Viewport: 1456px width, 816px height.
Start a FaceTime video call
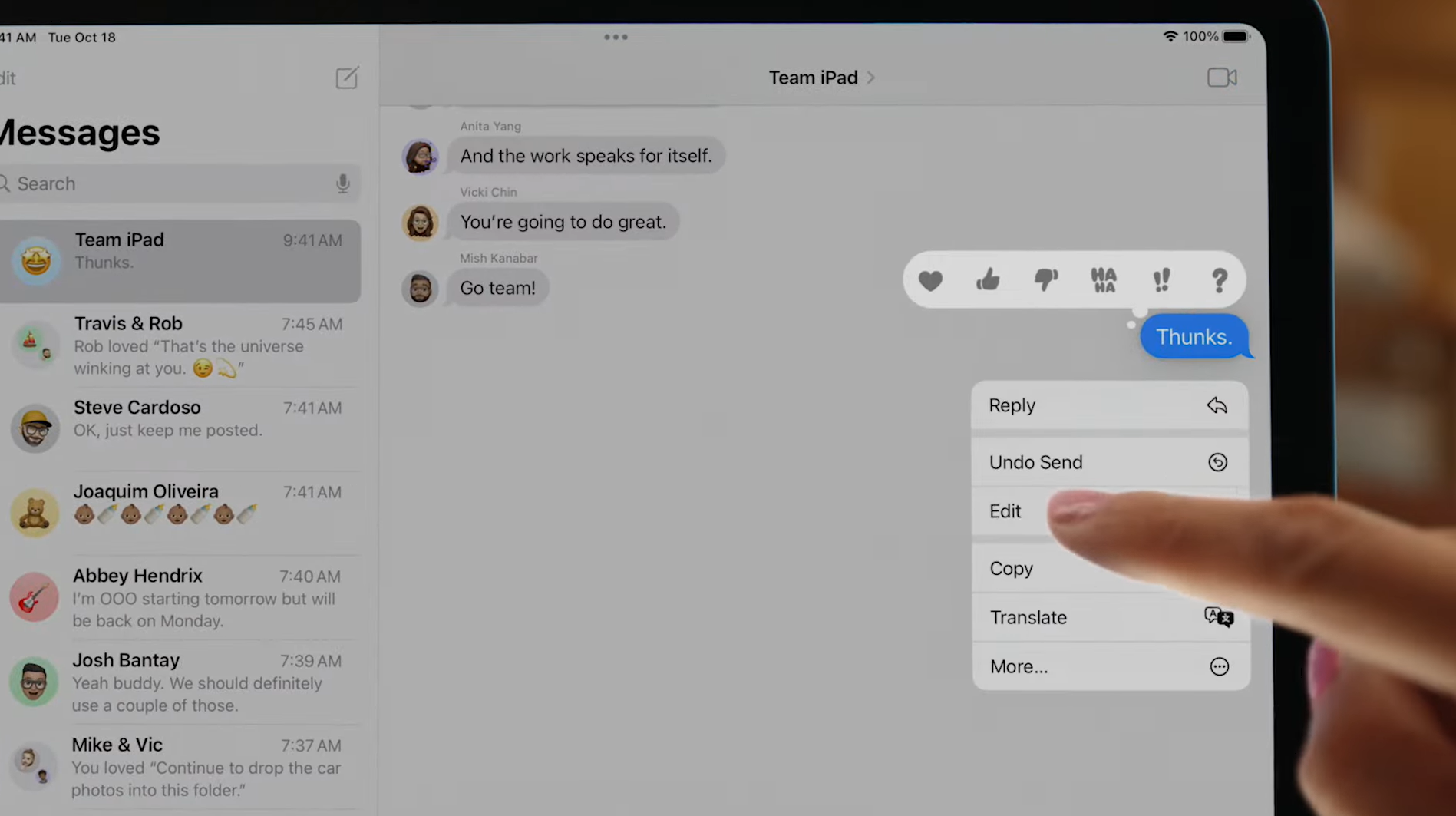[1222, 78]
